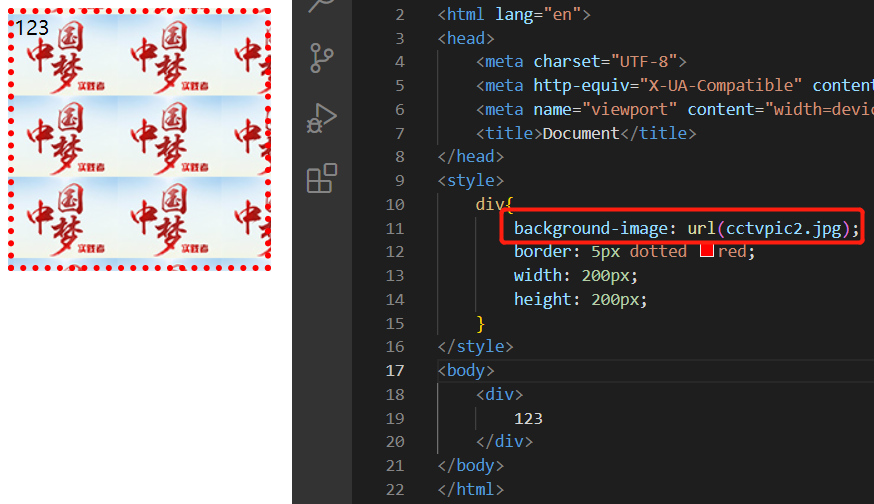Click the 'div' selector on line 10
This screenshot has height=504, width=874.
489,204
